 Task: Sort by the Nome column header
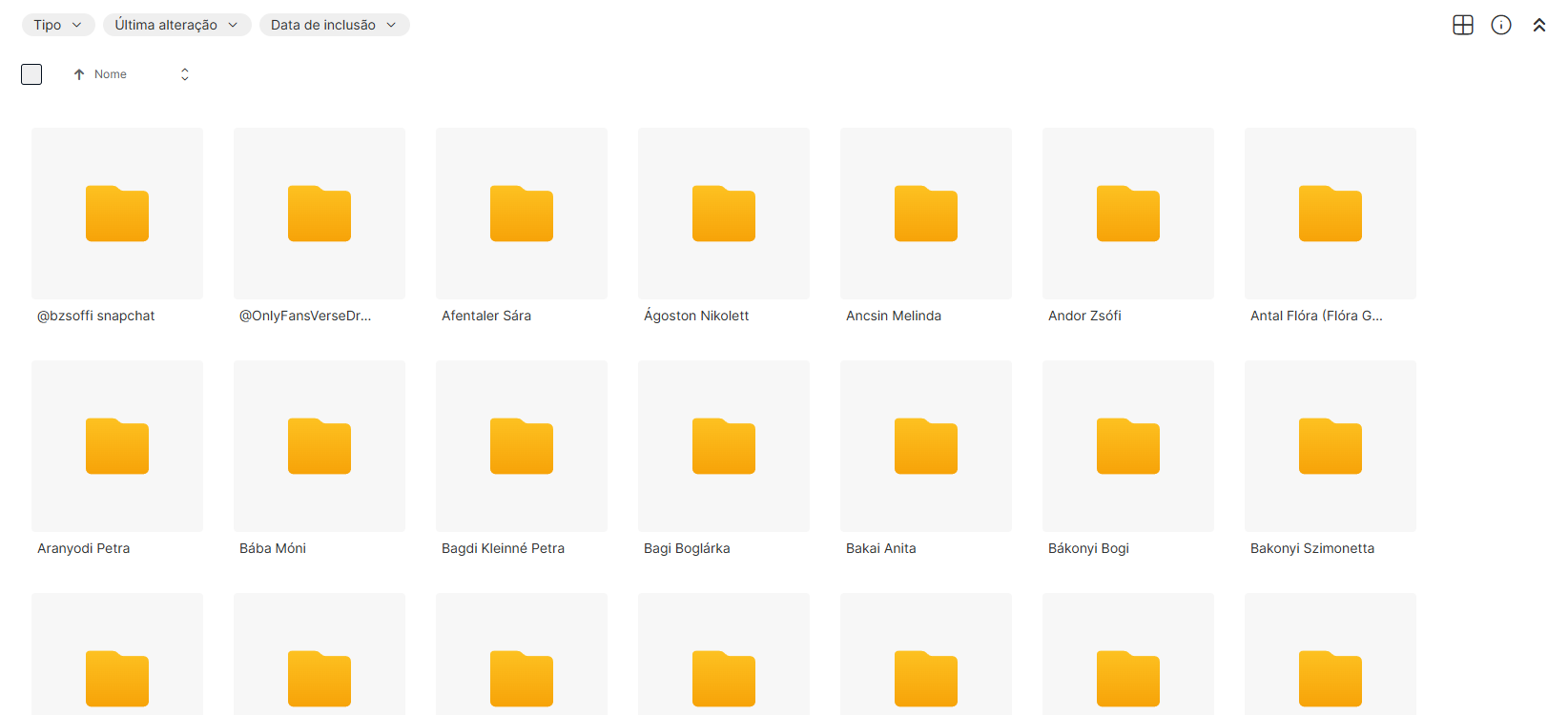click(111, 74)
